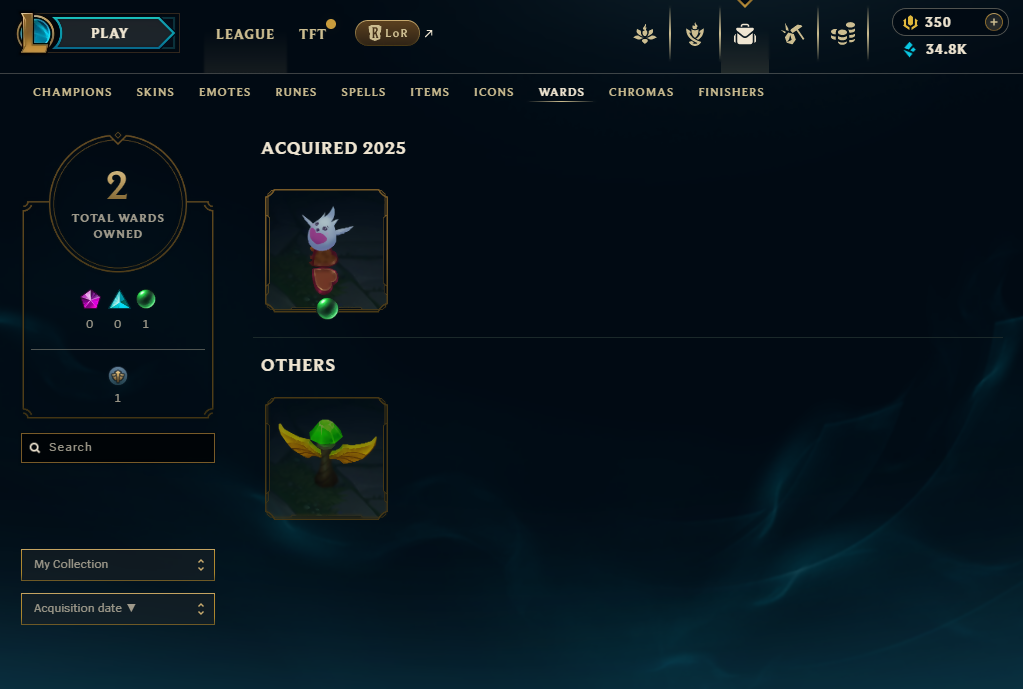Screen dimensions: 1023x689
Task: Select the TFT navigation item
Action: [313, 34]
